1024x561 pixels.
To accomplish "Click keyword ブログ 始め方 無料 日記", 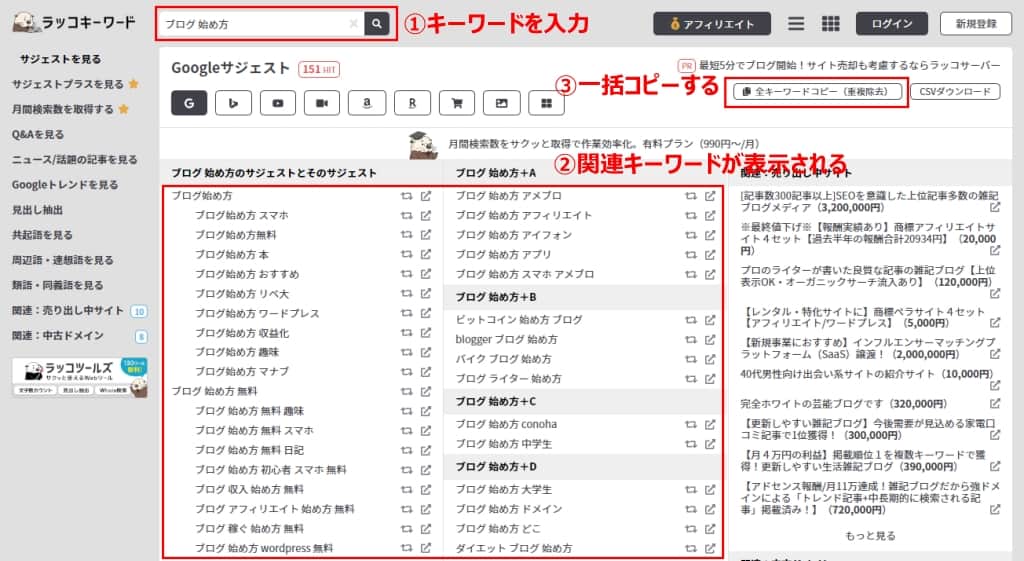I will (x=249, y=450).
